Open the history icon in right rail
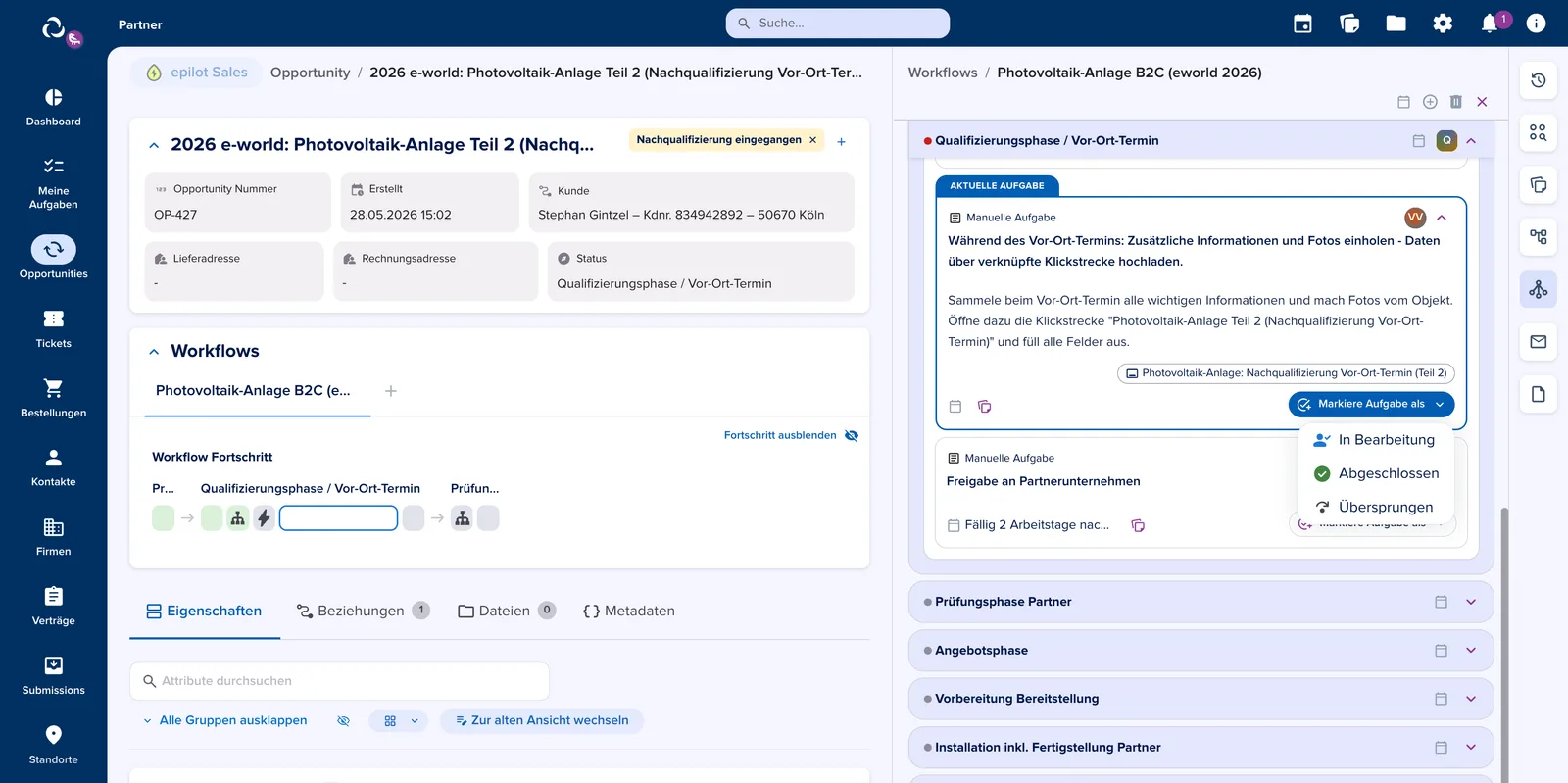 (1539, 80)
